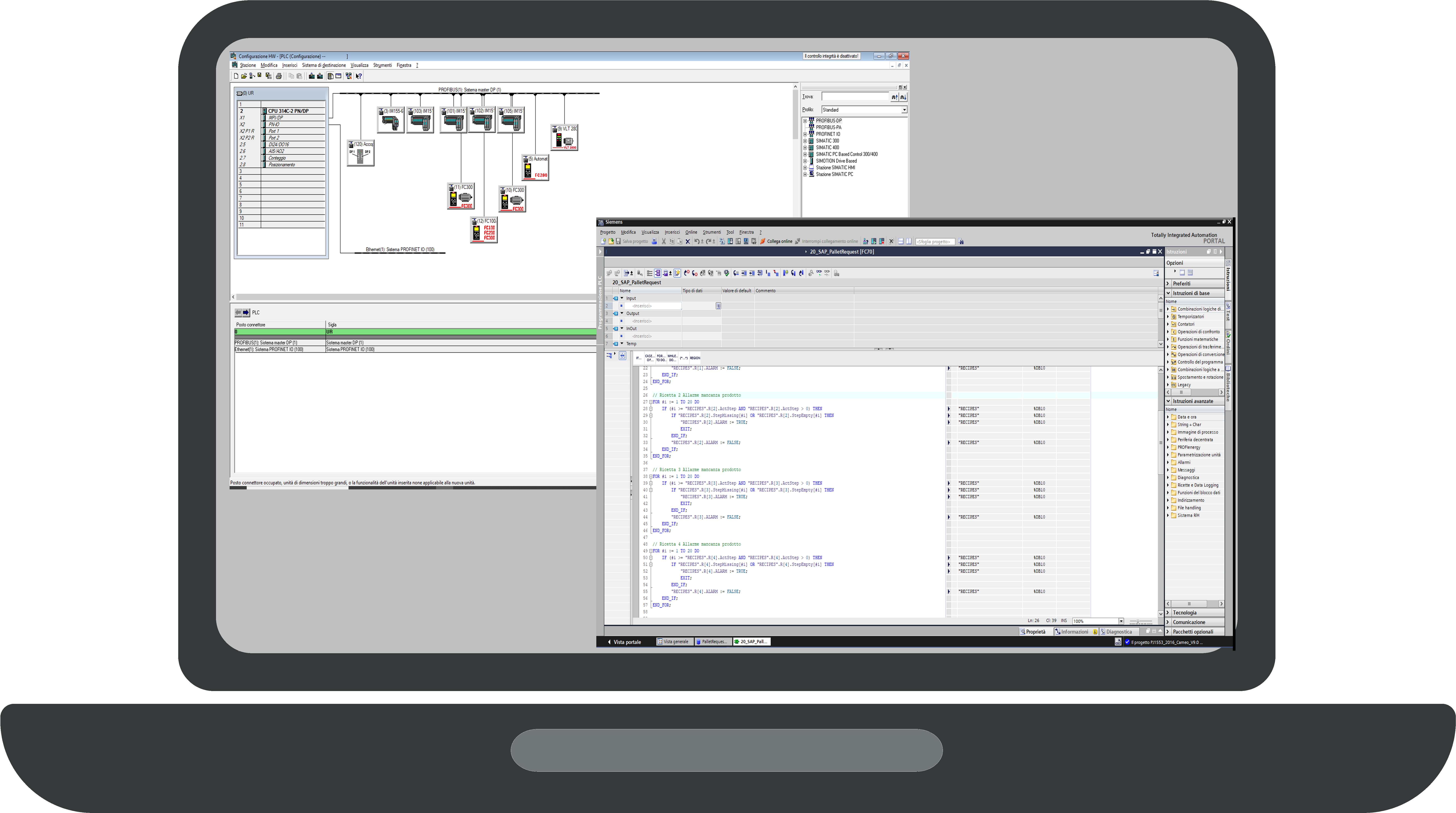Click New station icon in HW Config toolbar
Image resolution: width=1456 pixels, height=813 pixels.
[x=236, y=76]
